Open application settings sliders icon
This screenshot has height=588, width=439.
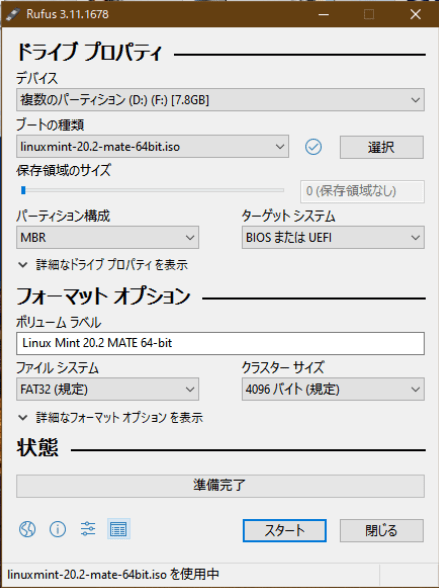pyautogui.click(x=88, y=529)
